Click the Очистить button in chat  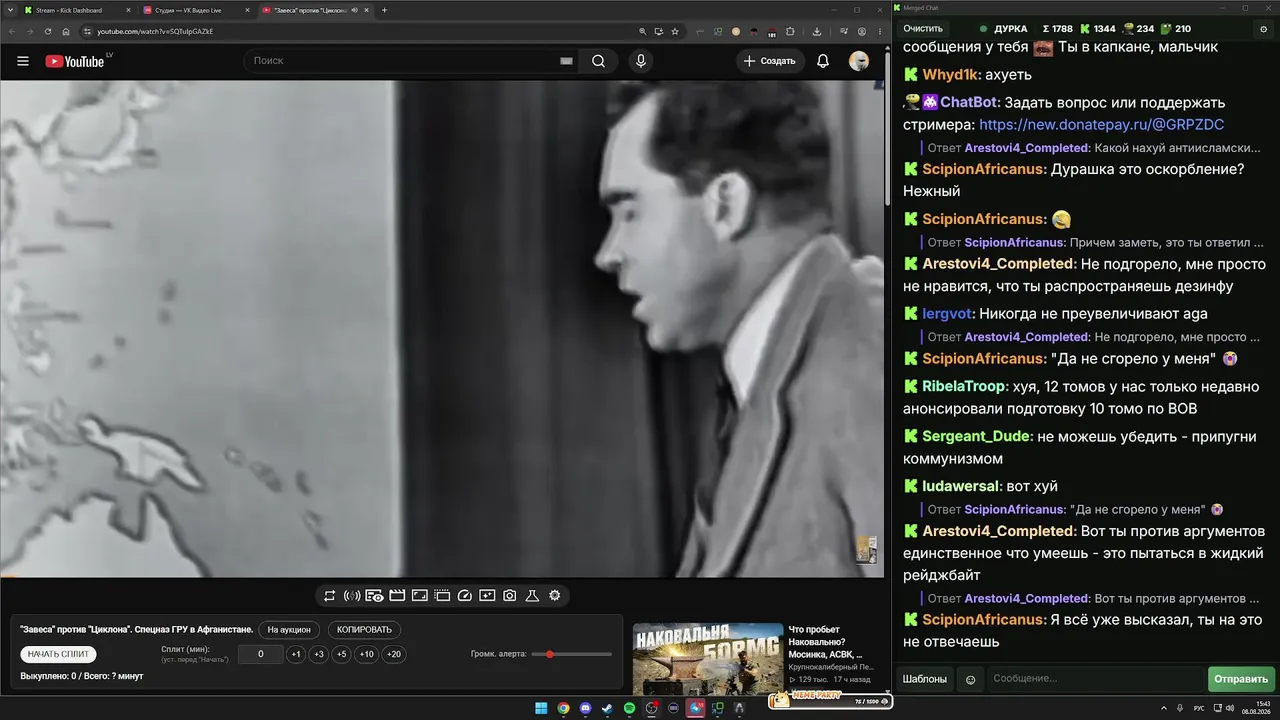click(923, 29)
